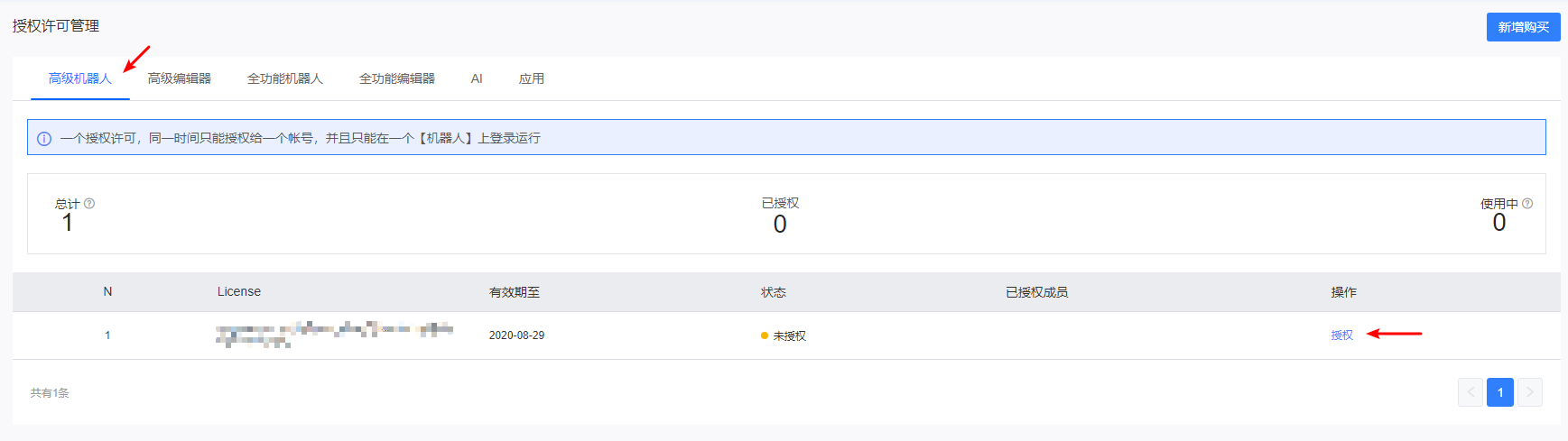Click the 已授权成员 column header

(x=1037, y=292)
